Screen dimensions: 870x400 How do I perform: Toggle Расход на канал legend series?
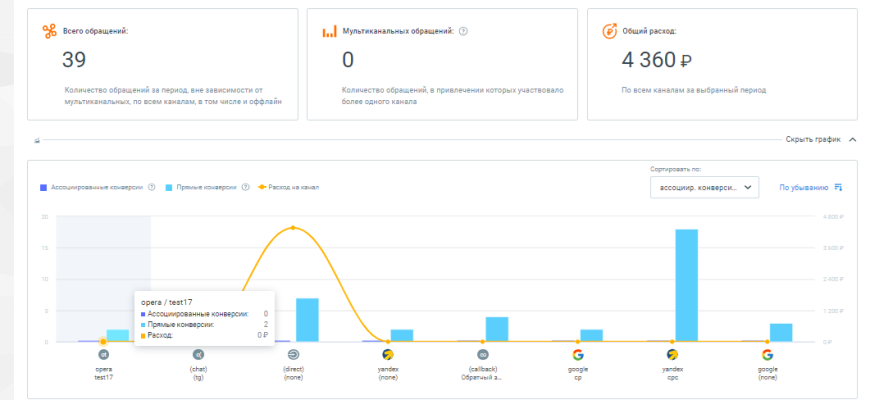click(291, 187)
